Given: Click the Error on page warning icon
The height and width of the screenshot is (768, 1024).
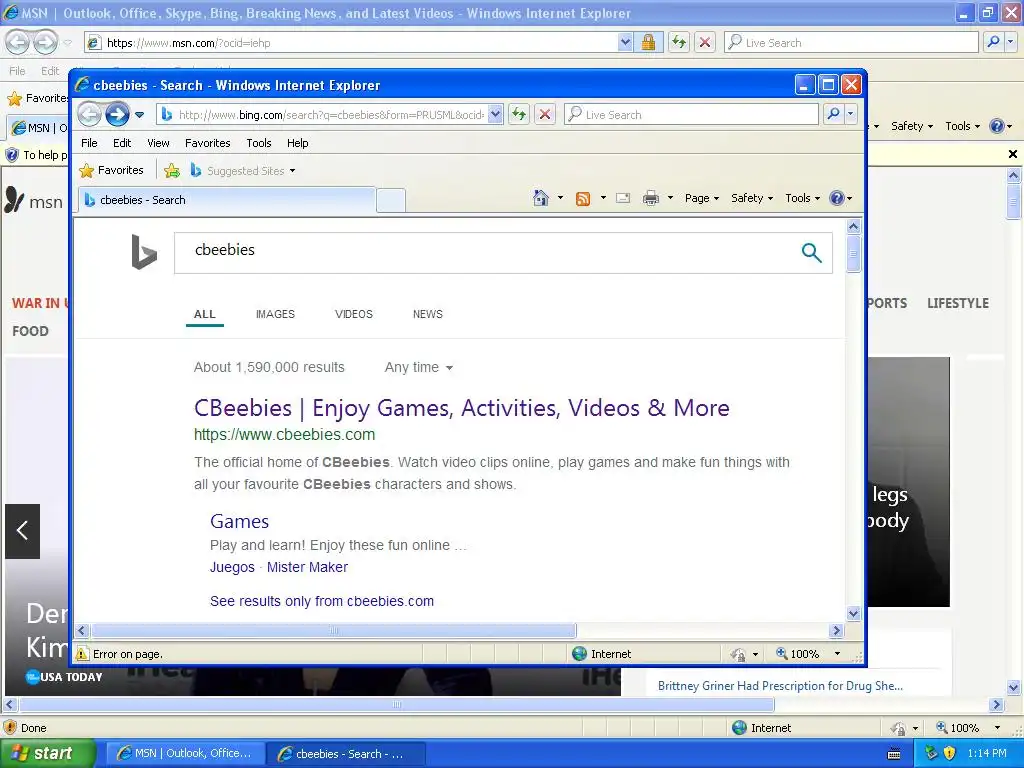Looking at the screenshot, I should click(x=82, y=654).
